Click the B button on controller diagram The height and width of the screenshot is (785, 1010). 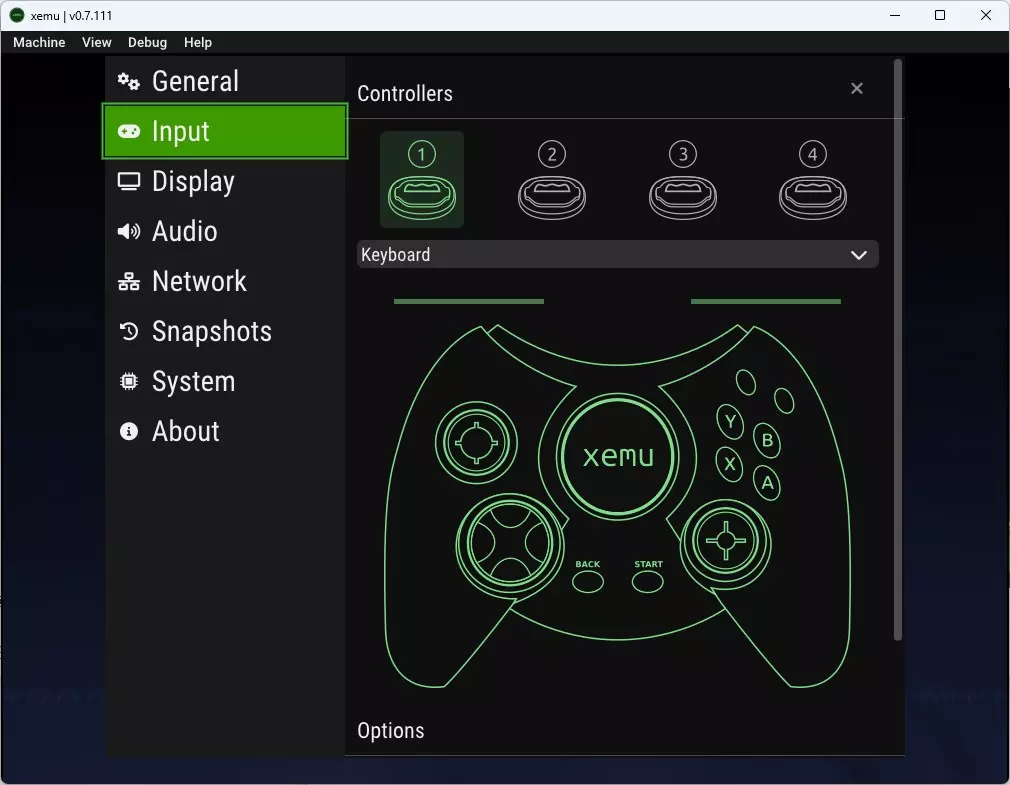pos(767,440)
